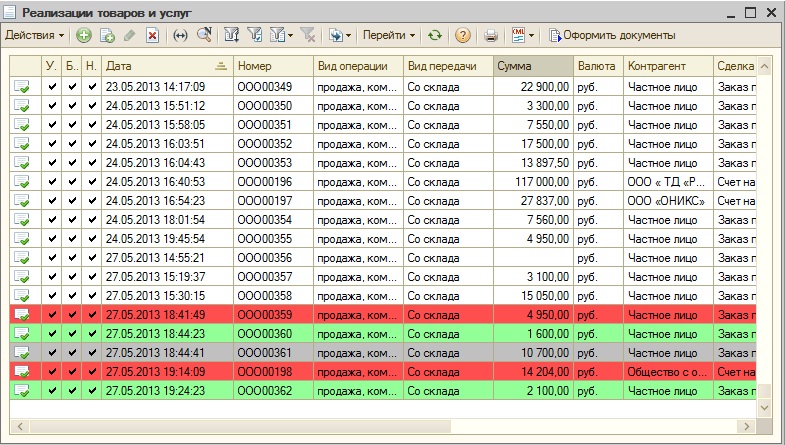
Task: Click the green Refresh icon
Action: click(x=435, y=36)
